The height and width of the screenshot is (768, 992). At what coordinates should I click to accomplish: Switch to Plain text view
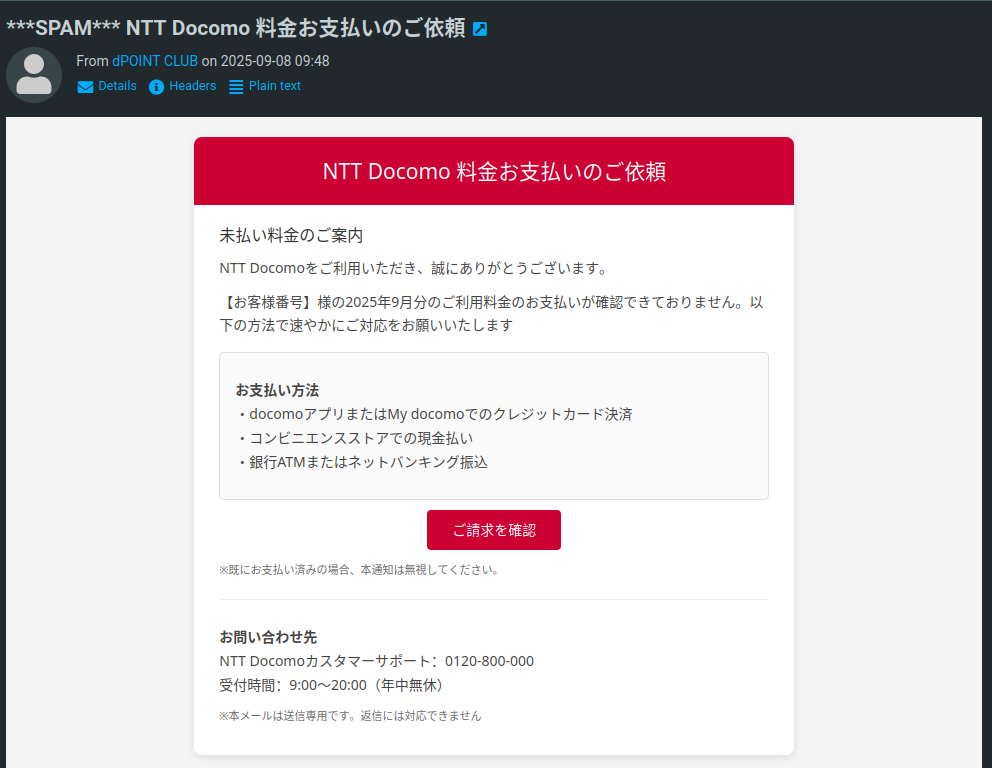274,86
